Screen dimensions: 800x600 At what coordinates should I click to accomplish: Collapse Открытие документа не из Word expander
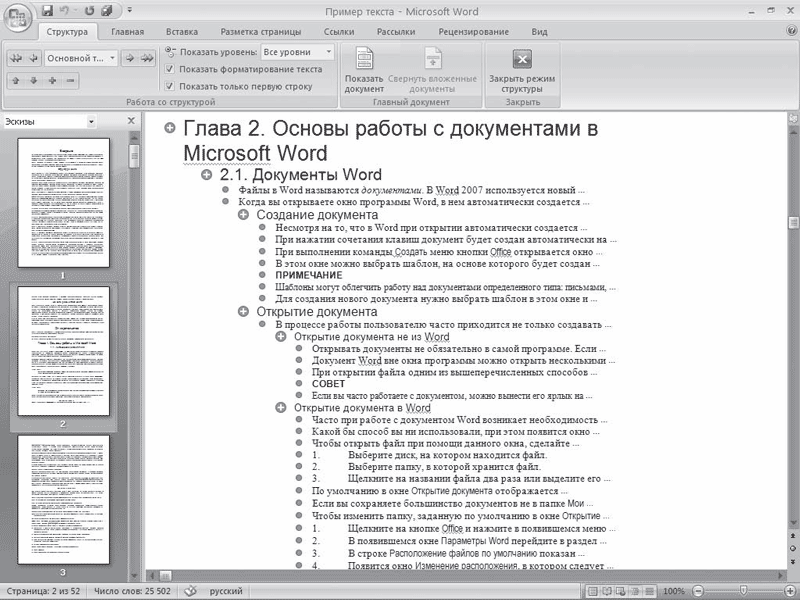click(281, 337)
